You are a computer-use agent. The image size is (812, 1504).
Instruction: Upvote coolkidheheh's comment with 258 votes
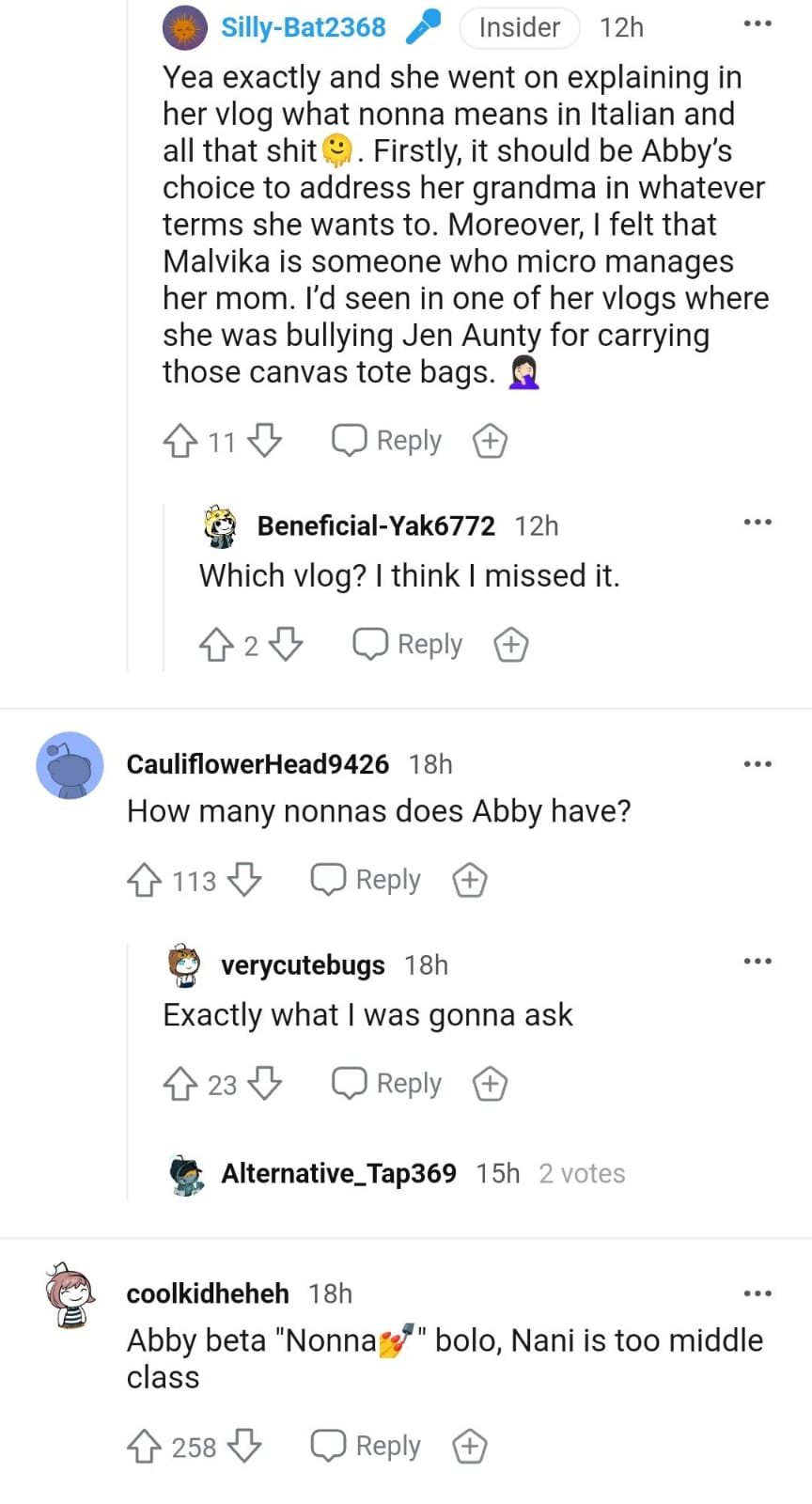click(144, 1447)
